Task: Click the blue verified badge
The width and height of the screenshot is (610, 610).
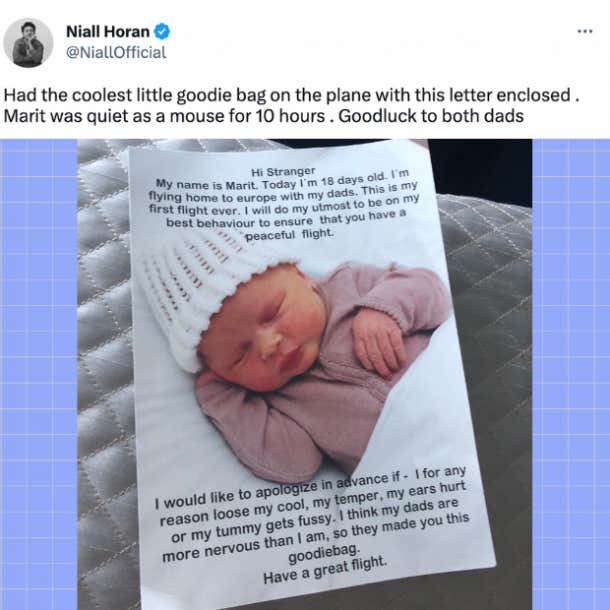Action: 162,32
